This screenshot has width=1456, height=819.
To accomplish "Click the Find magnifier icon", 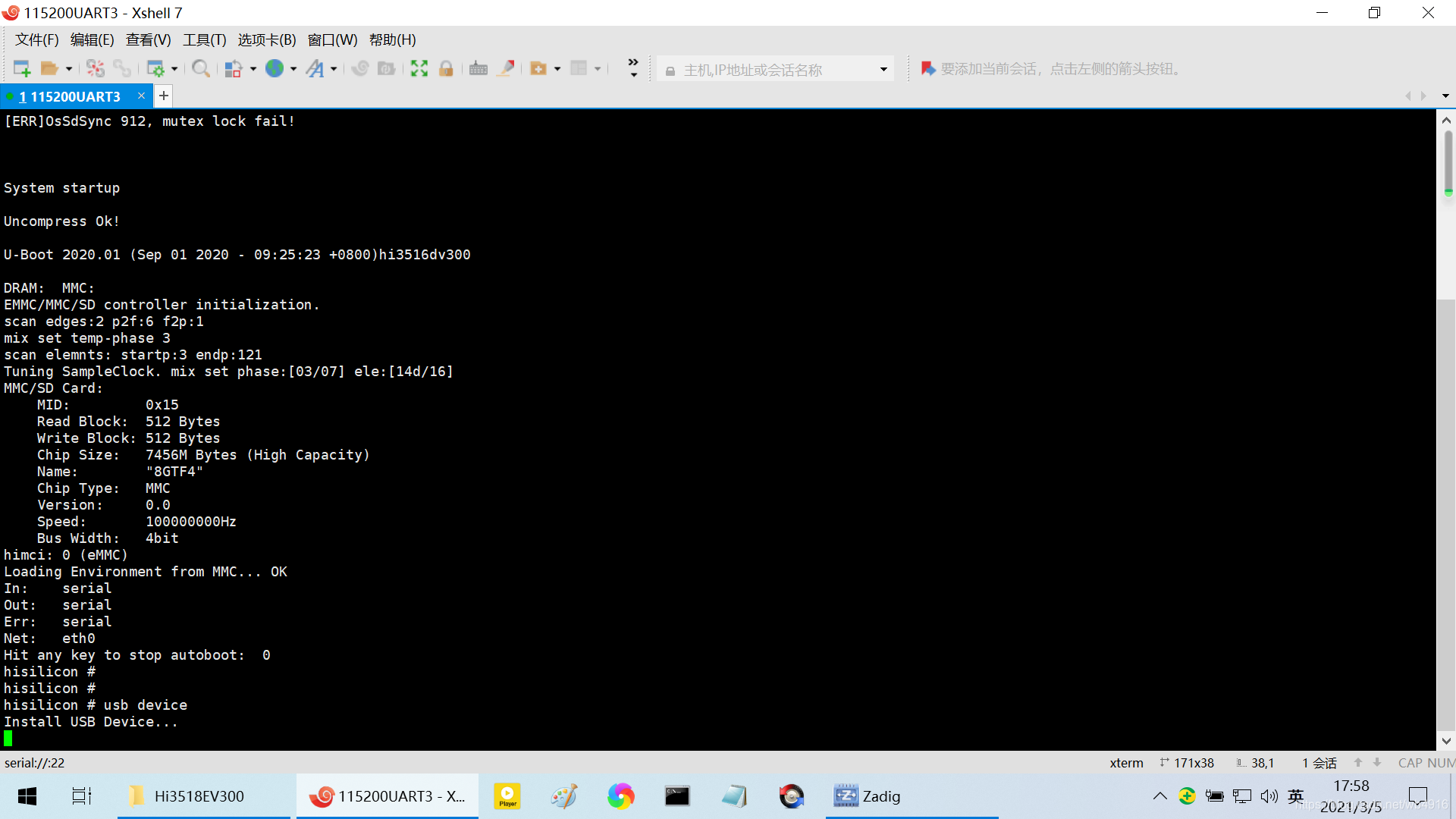I will click(x=200, y=69).
